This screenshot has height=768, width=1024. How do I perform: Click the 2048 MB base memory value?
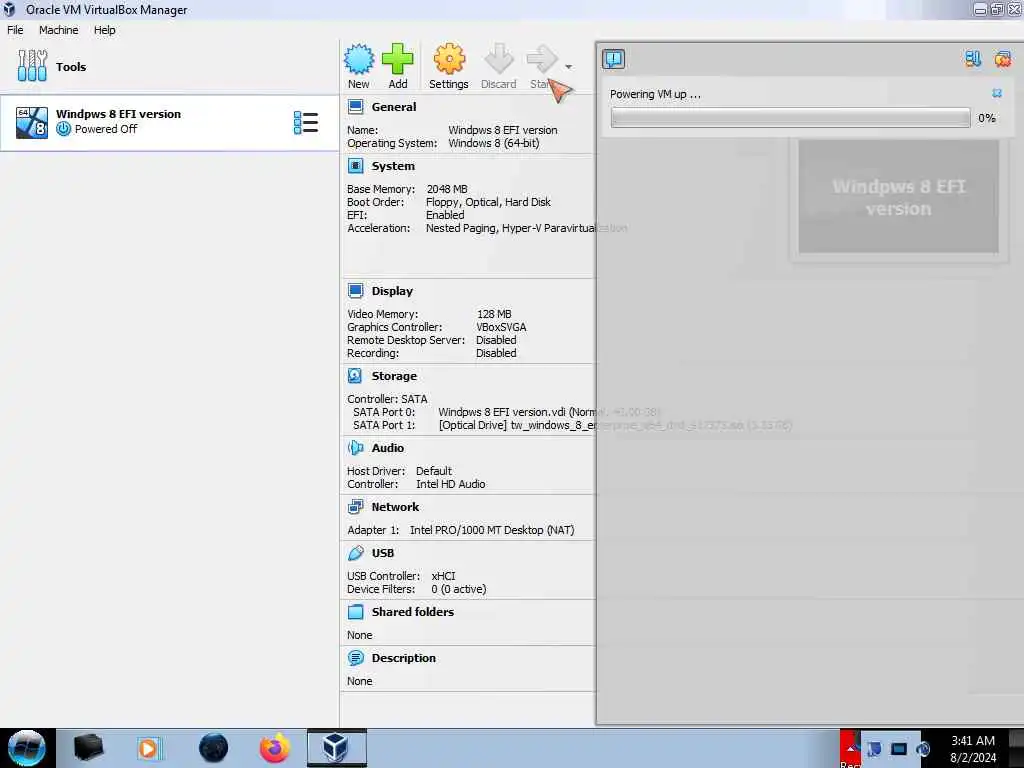447,189
